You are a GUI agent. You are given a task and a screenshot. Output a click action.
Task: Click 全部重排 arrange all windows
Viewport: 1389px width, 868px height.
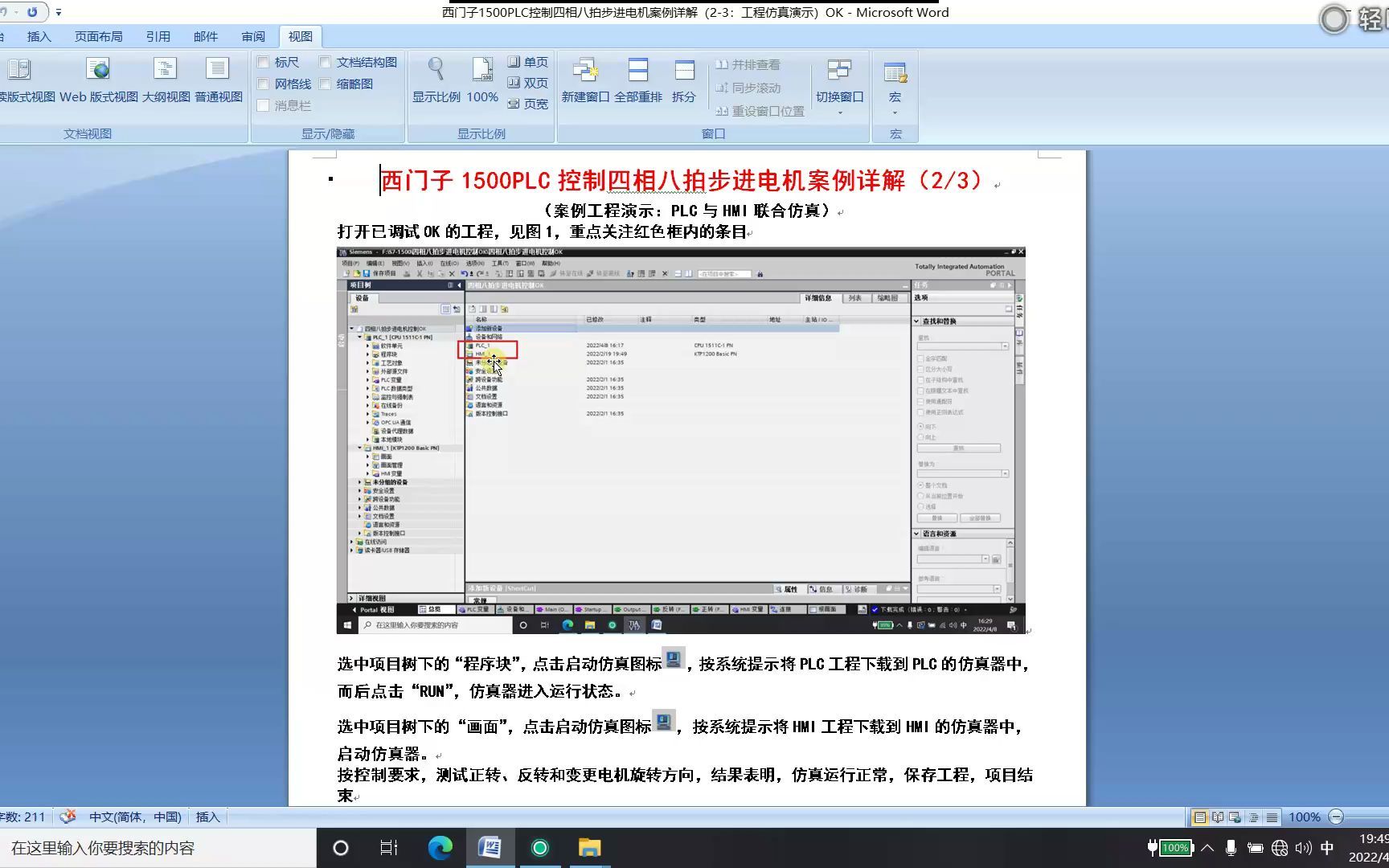(x=638, y=80)
